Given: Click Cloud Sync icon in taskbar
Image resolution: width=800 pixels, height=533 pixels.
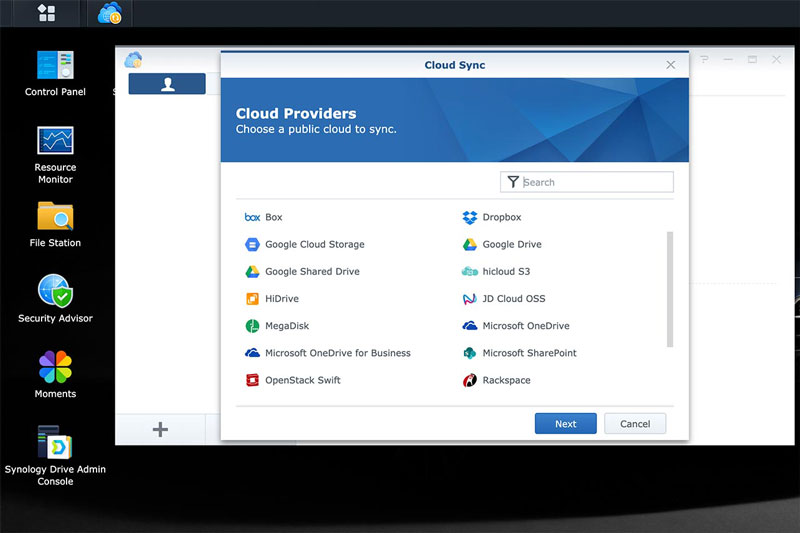Looking at the screenshot, I should tap(110, 13).
